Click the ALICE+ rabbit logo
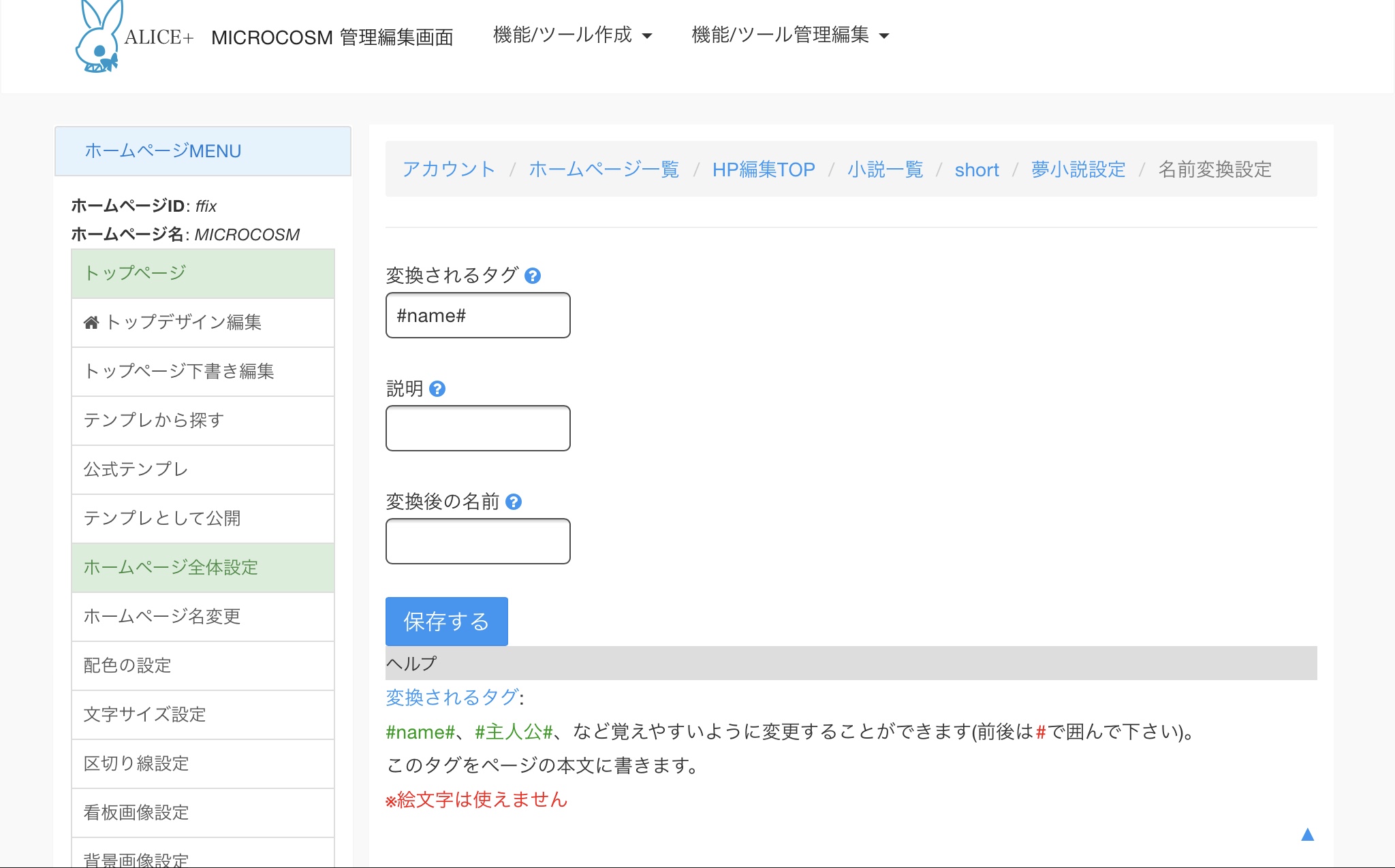 point(99,37)
